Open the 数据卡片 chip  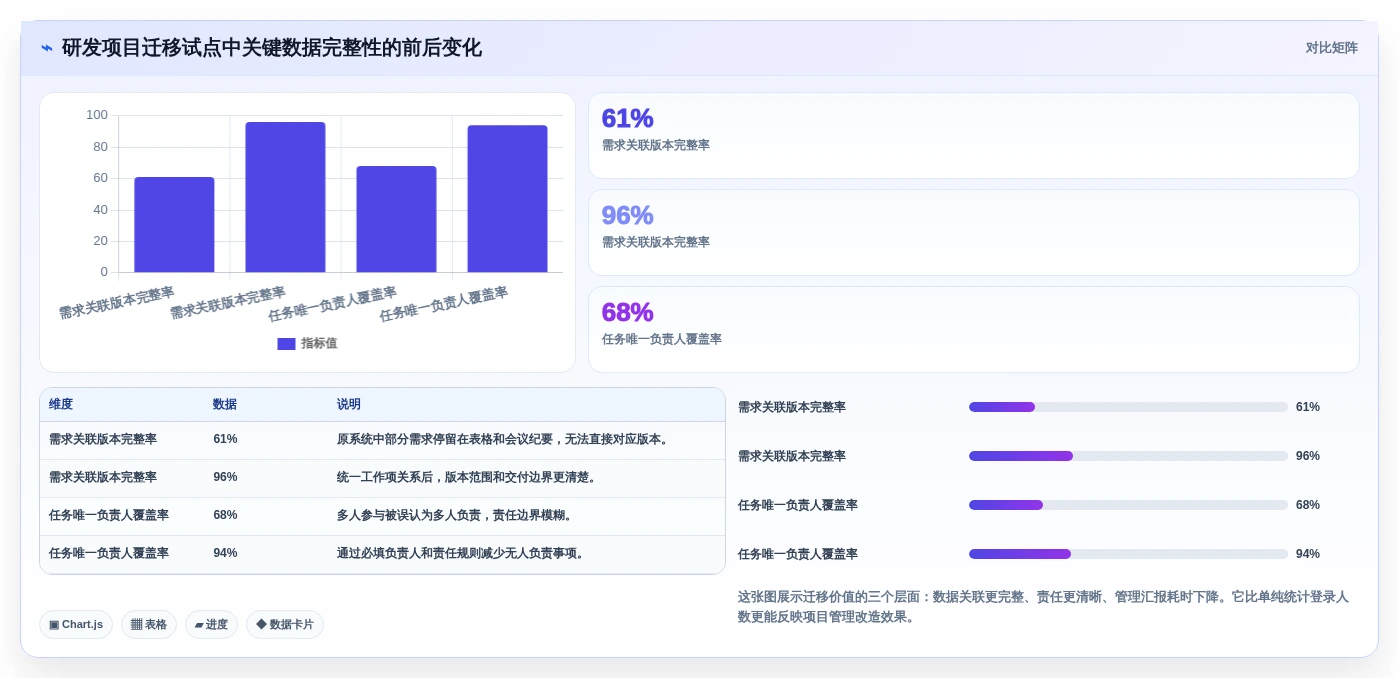coord(285,624)
